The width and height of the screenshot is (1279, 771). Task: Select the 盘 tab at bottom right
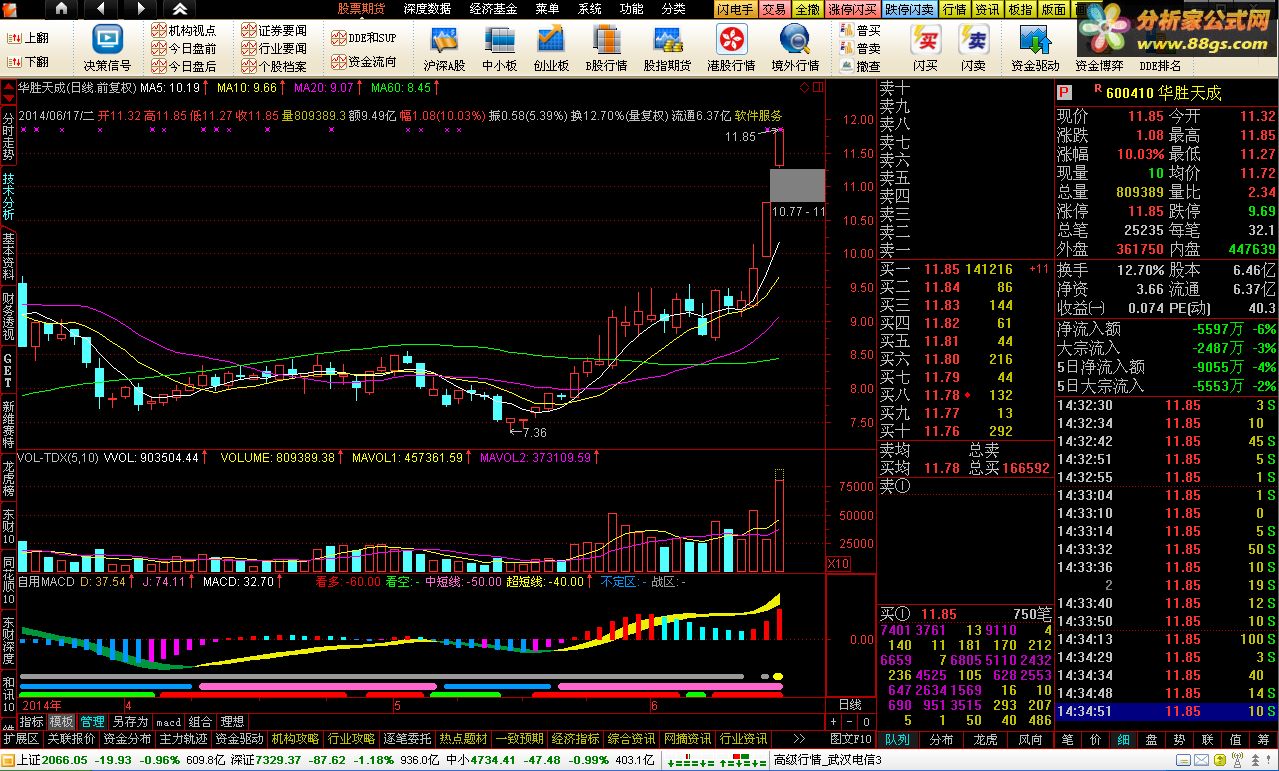coord(1152,739)
